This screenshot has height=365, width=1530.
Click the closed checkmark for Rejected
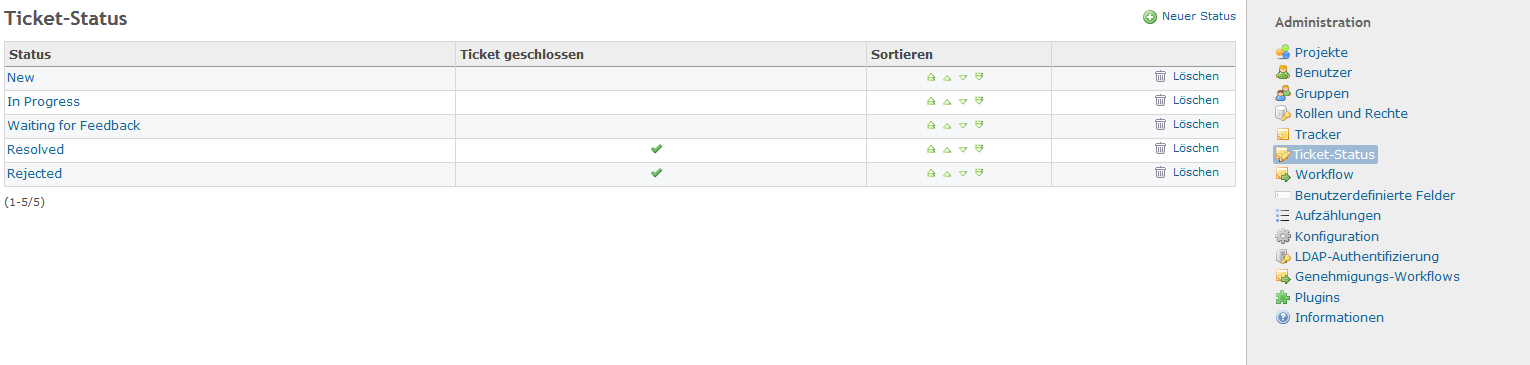pyautogui.click(x=656, y=172)
